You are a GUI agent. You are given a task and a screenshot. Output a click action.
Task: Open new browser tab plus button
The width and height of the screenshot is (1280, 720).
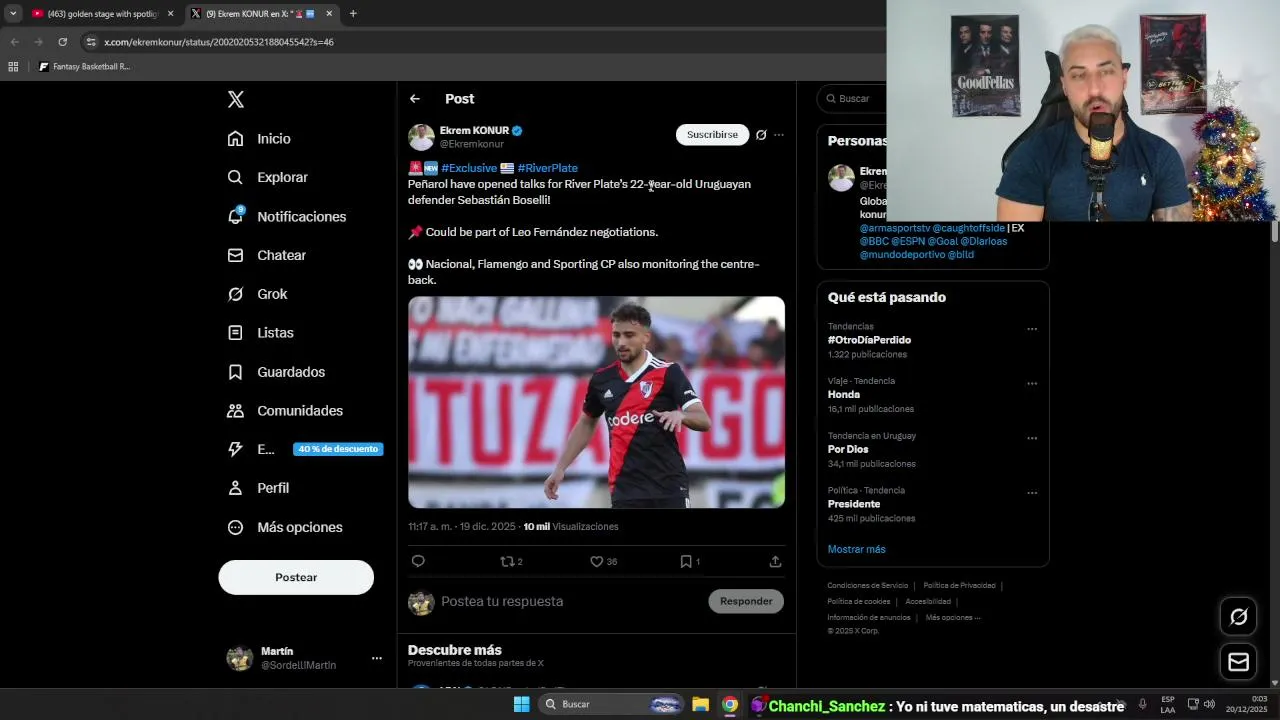tap(353, 14)
